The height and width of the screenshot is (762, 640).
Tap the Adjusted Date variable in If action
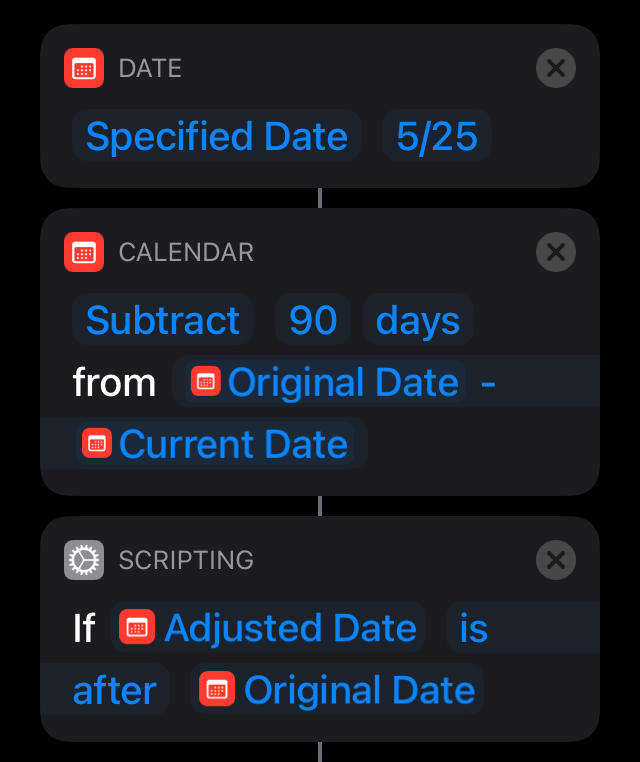[x=268, y=627]
